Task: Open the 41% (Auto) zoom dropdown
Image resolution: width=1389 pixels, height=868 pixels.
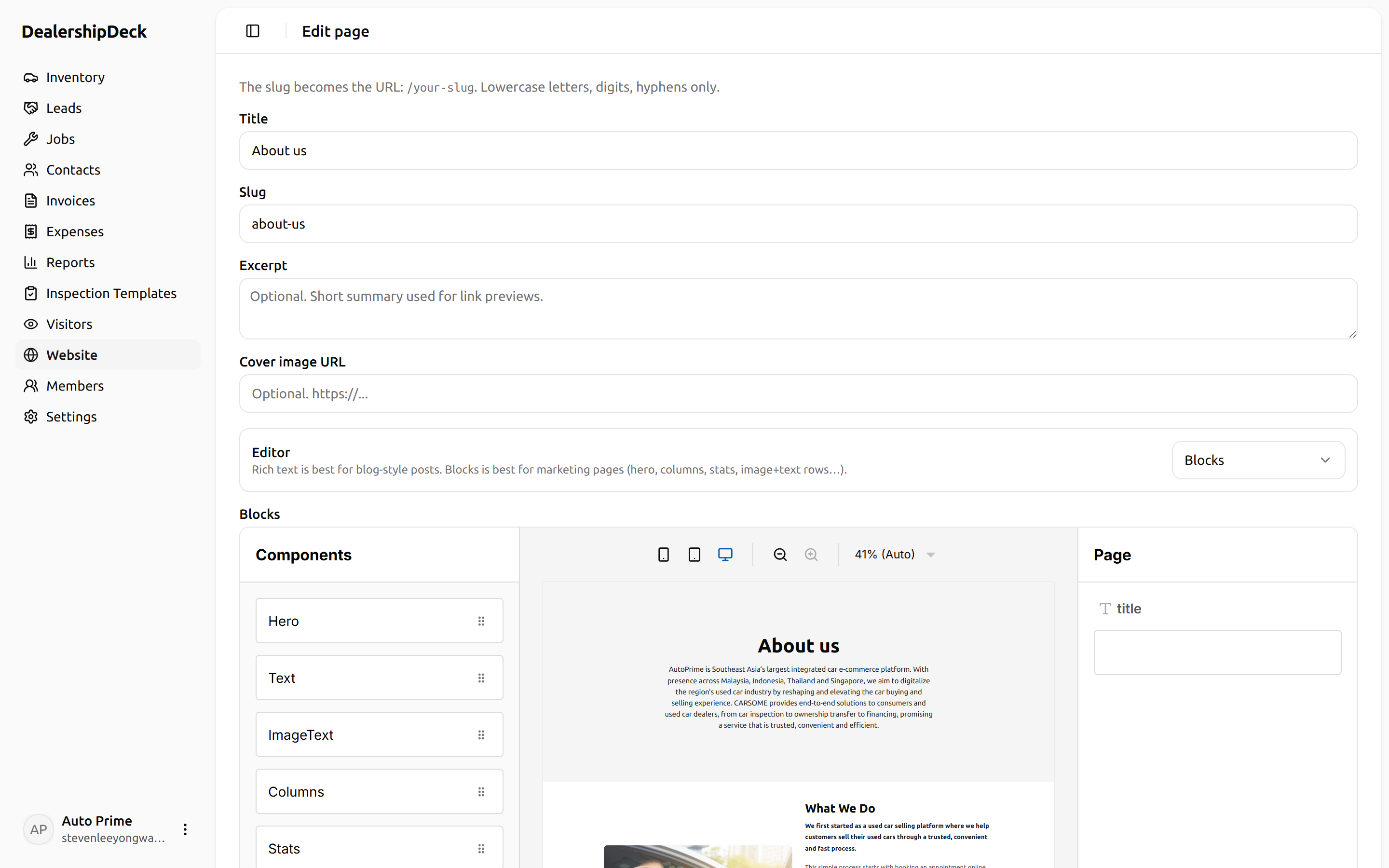Action: [x=894, y=555]
